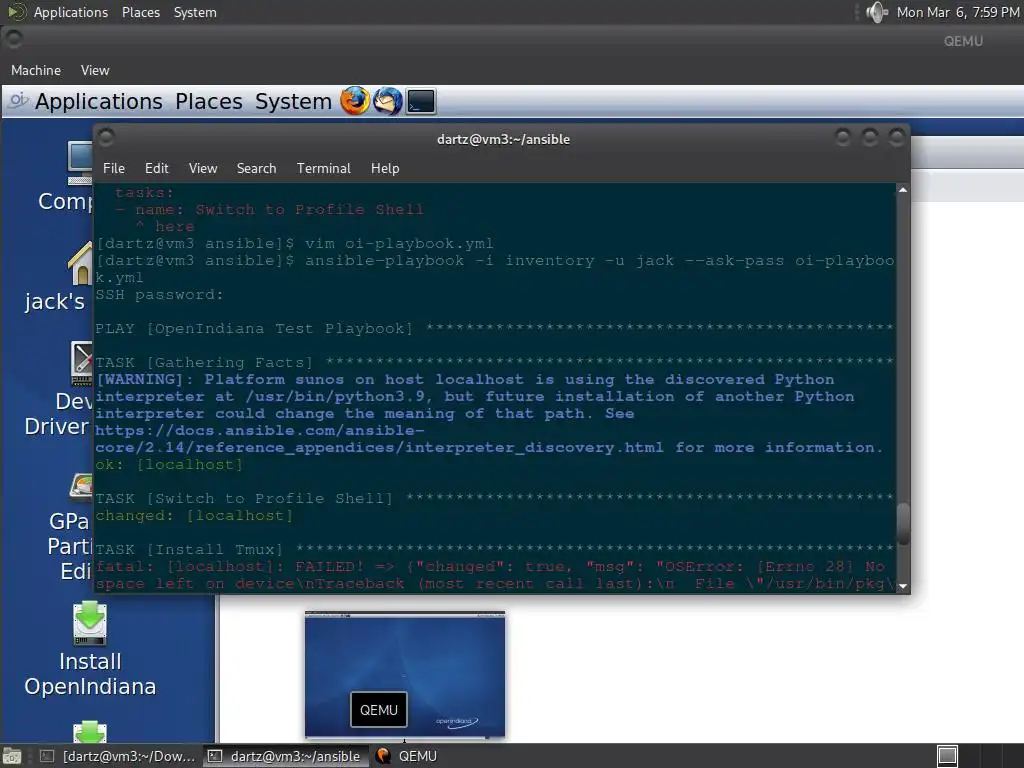Click the 'vim oi-playbook.yml' command line
Viewport: 1024px width, 768px height.
pos(295,244)
